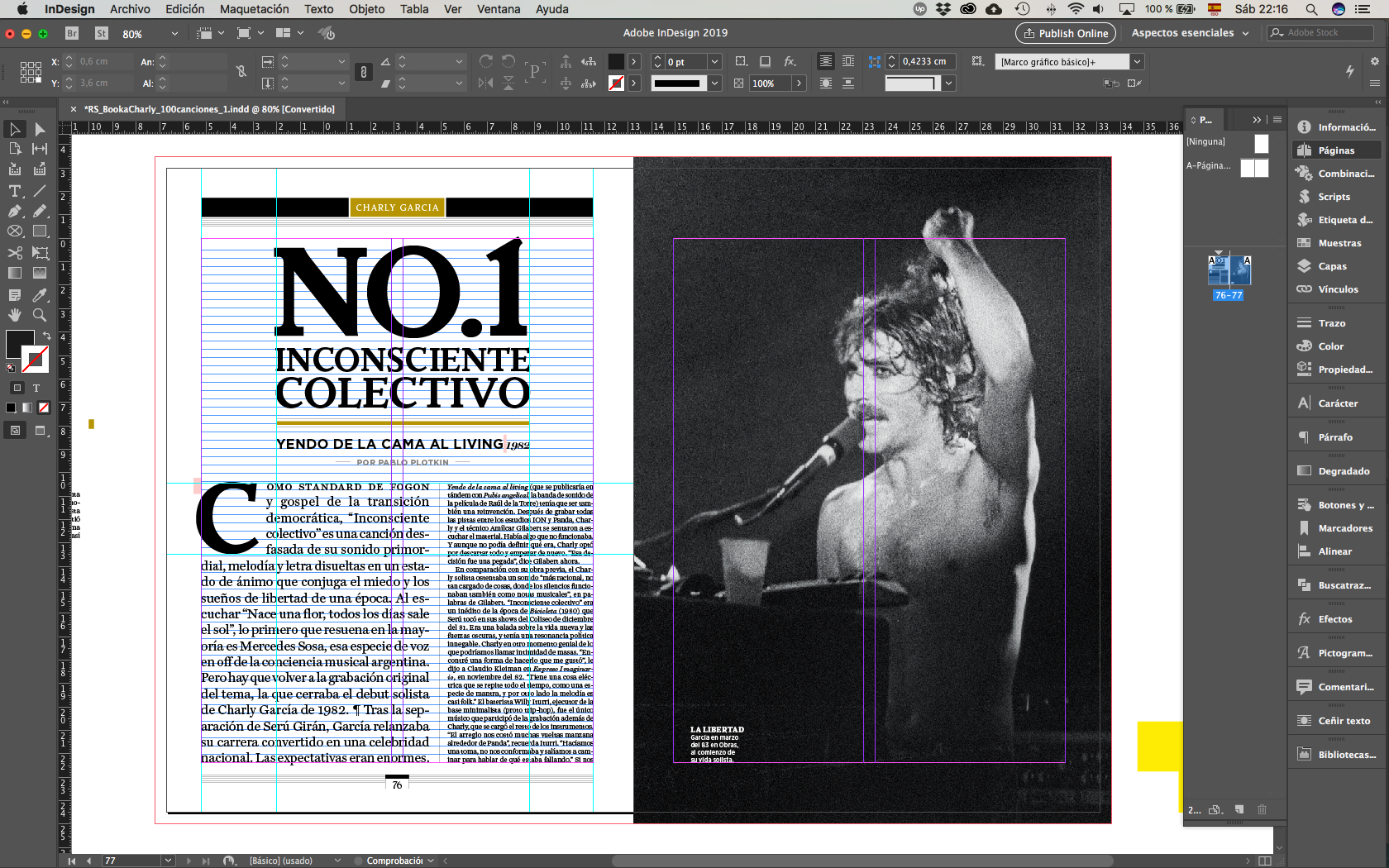Open page number 77 dropdown in status bar
This screenshot has width=1389, height=868.
[168, 861]
